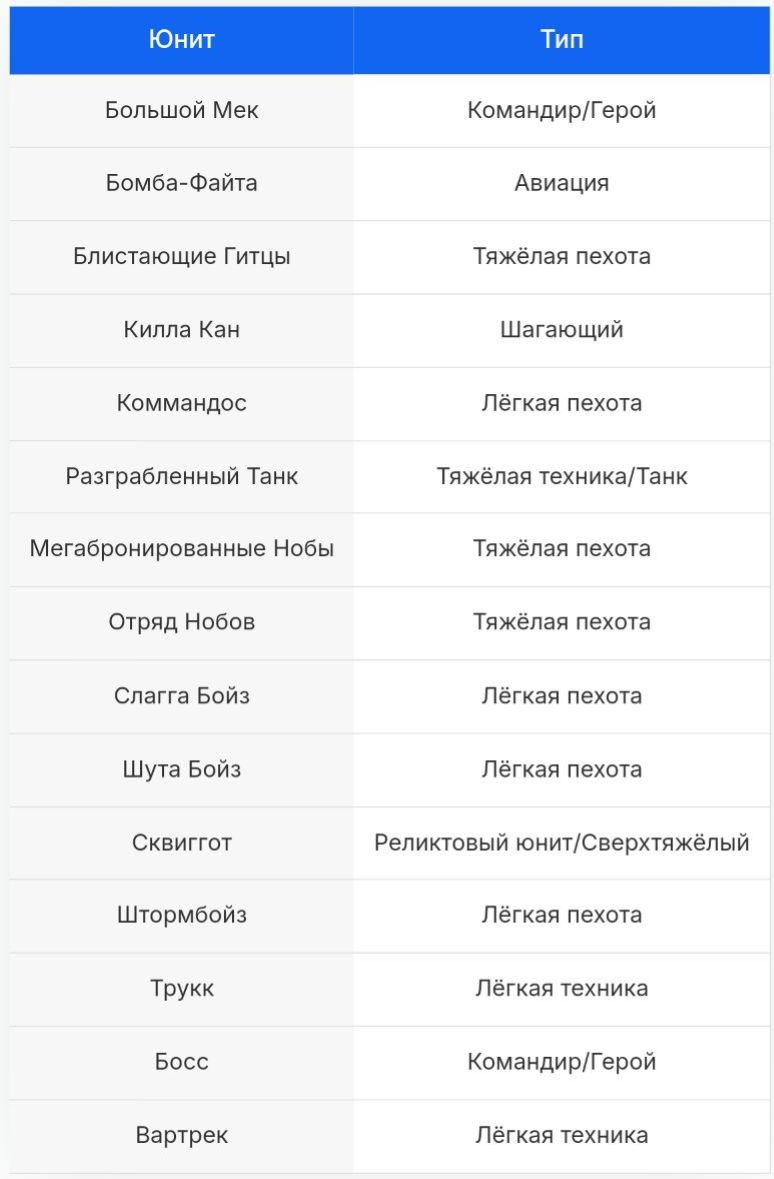Click the Тип column header
This screenshot has height=1179, width=774.
tap(561, 39)
